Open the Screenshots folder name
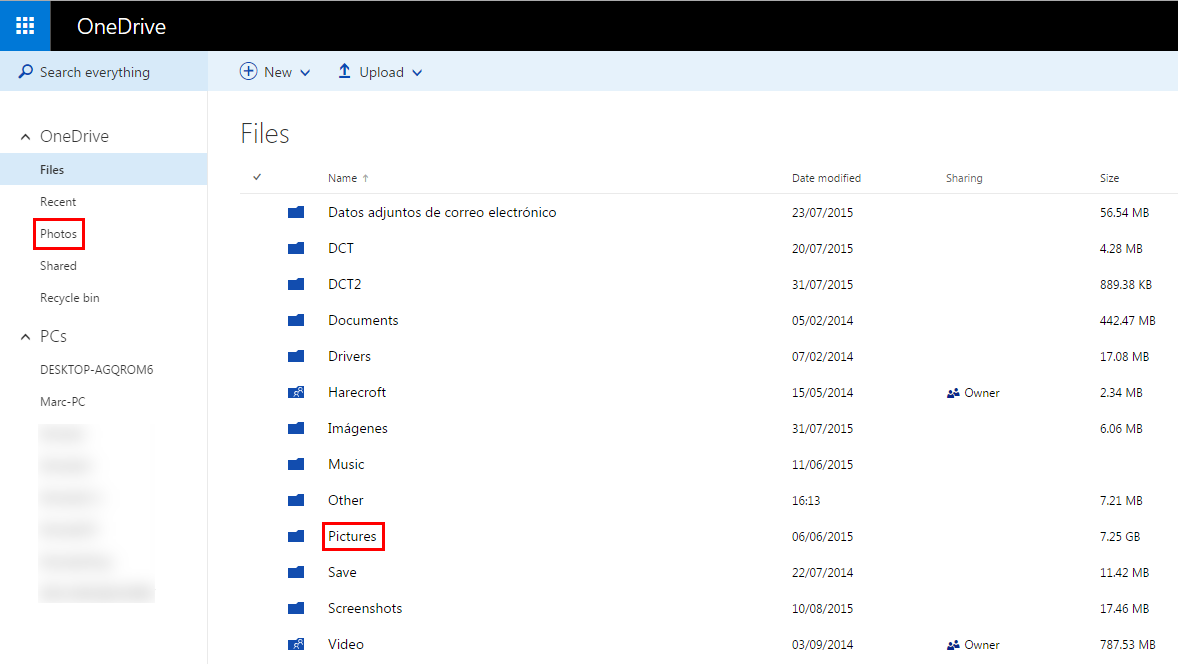Viewport: 1178px width, 664px height. (x=364, y=608)
